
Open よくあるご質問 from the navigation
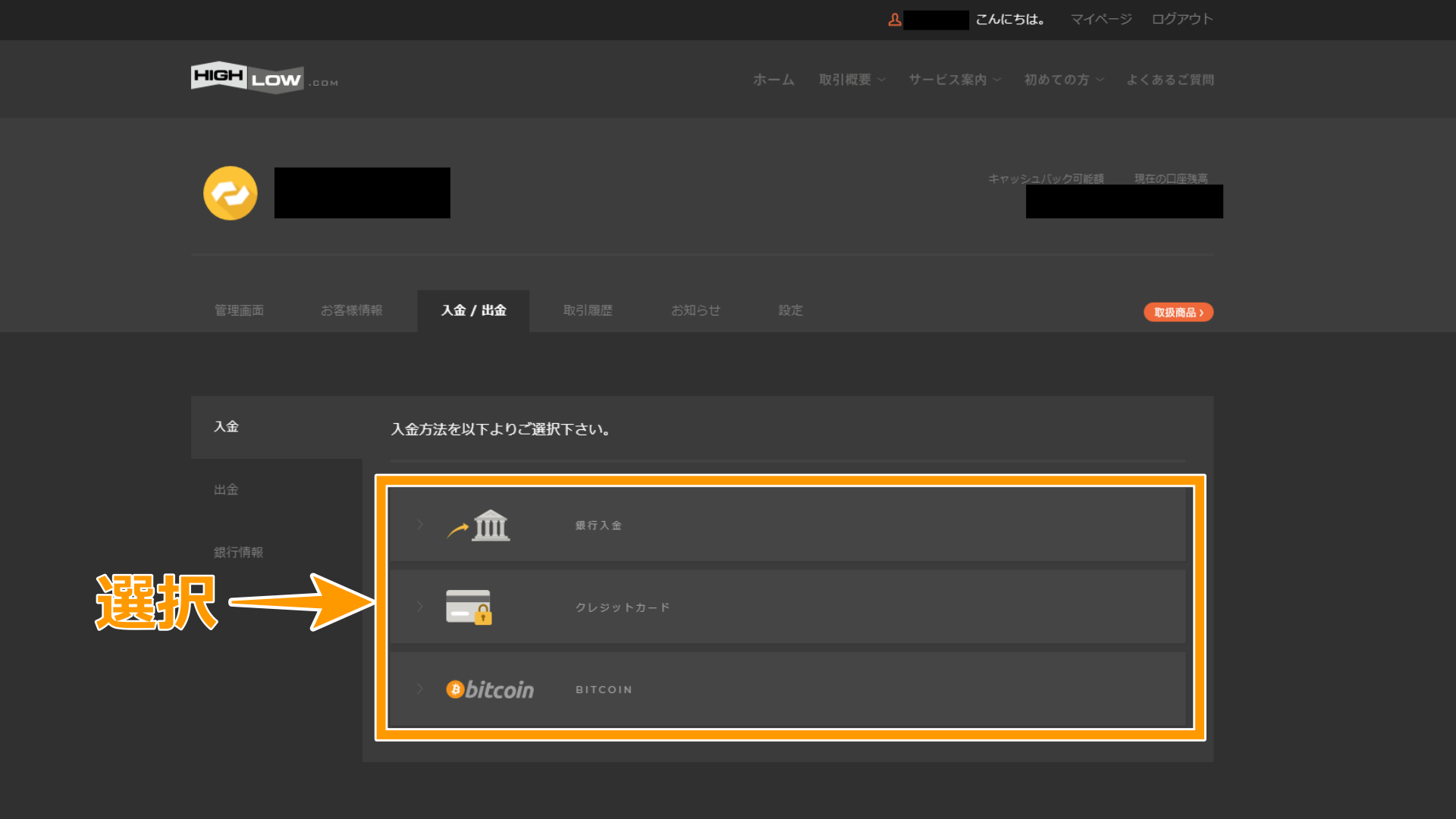click(x=1169, y=79)
